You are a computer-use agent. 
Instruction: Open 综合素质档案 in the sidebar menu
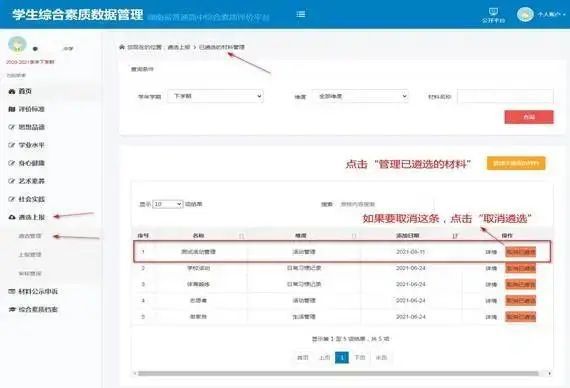38,310
